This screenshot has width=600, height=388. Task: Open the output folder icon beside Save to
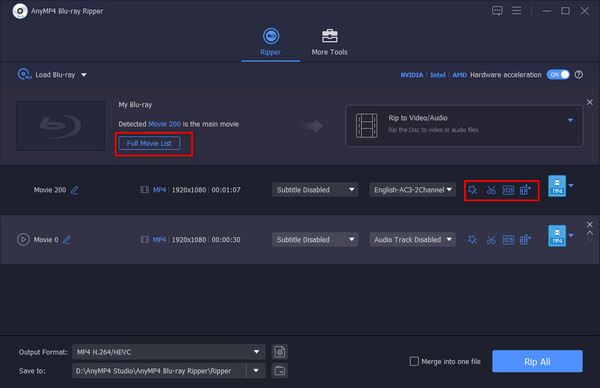280,370
